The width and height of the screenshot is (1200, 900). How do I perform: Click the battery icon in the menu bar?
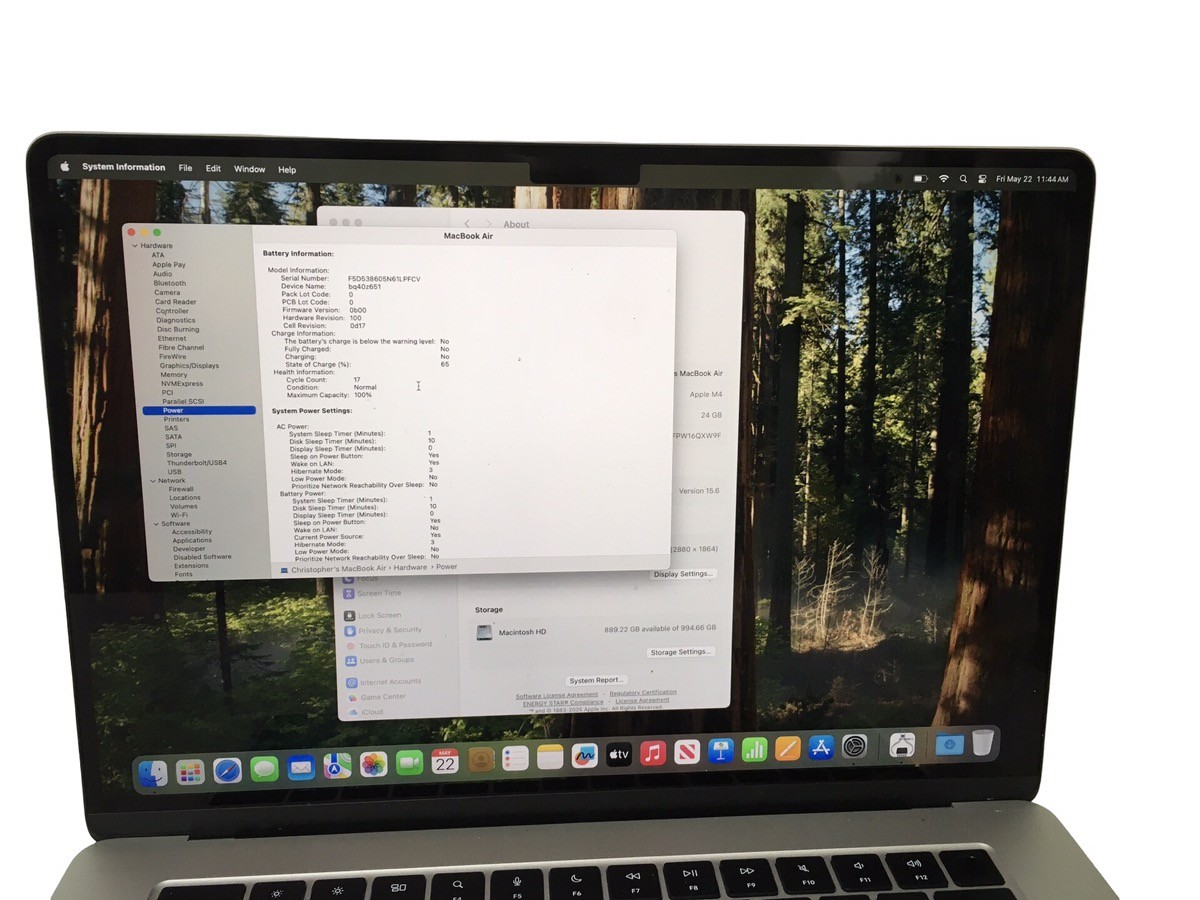coord(920,178)
